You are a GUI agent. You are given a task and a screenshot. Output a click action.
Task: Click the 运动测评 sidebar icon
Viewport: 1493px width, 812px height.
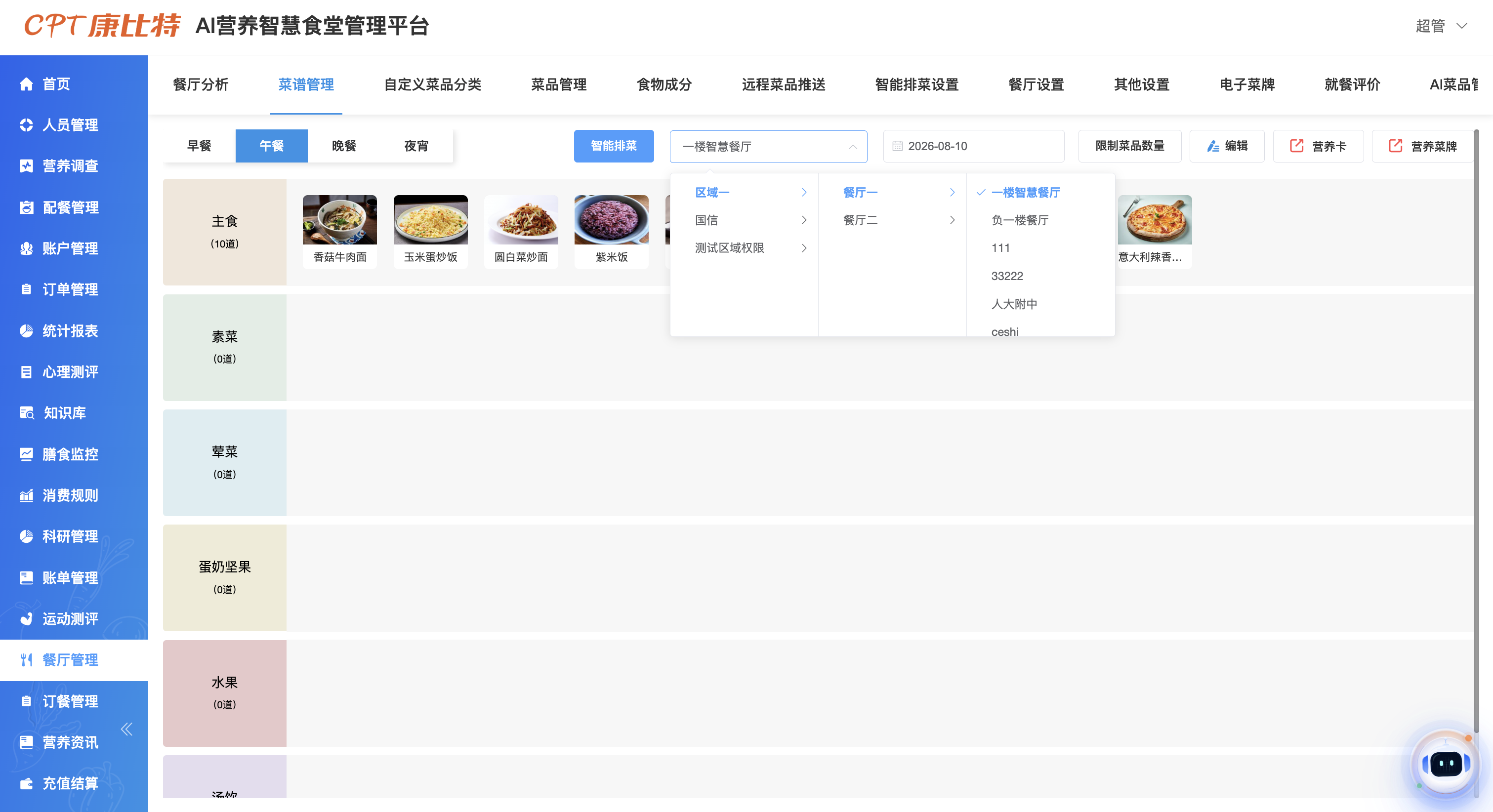[26, 619]
